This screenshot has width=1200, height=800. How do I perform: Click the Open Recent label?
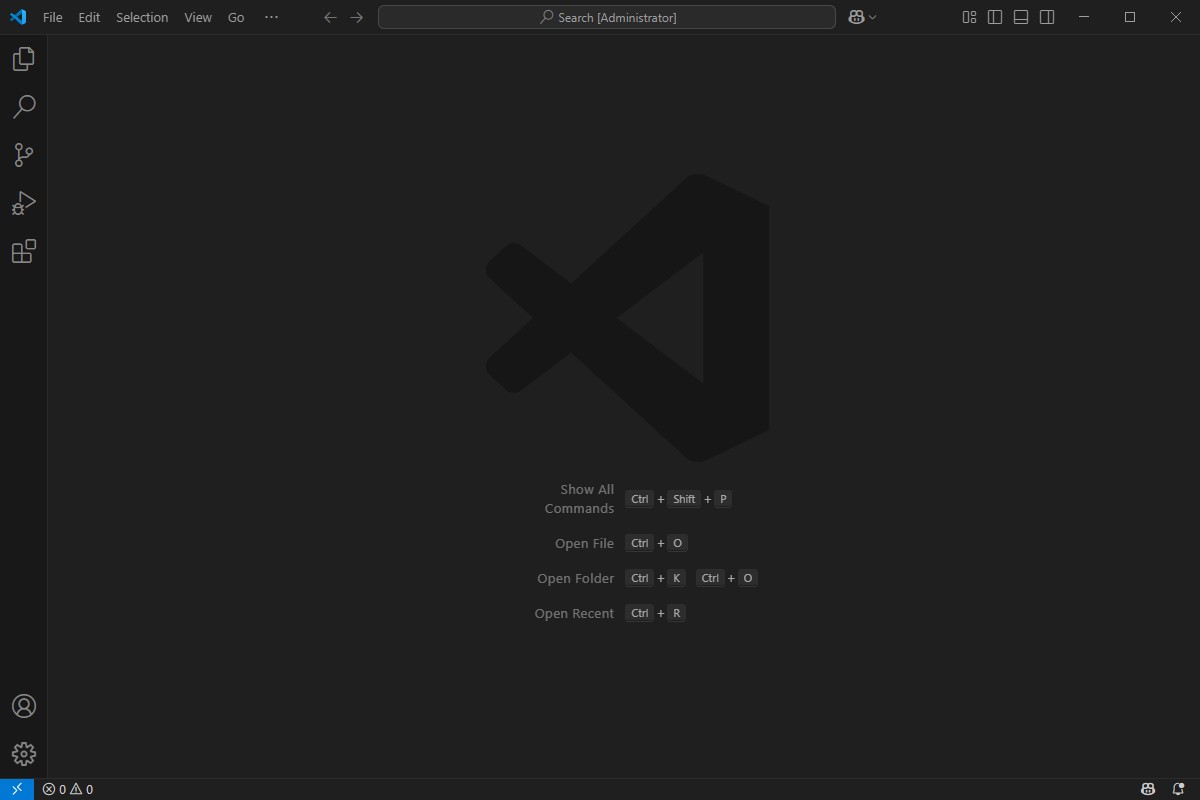tap(575, 613)
